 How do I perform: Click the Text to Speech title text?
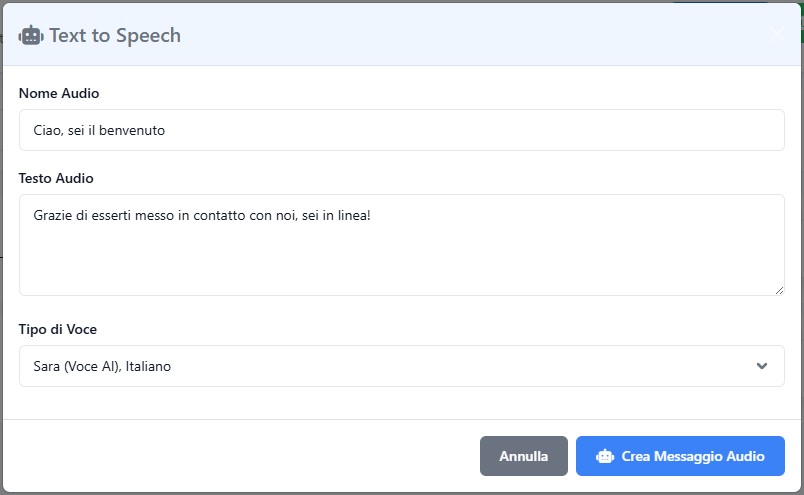click(115, 36)
